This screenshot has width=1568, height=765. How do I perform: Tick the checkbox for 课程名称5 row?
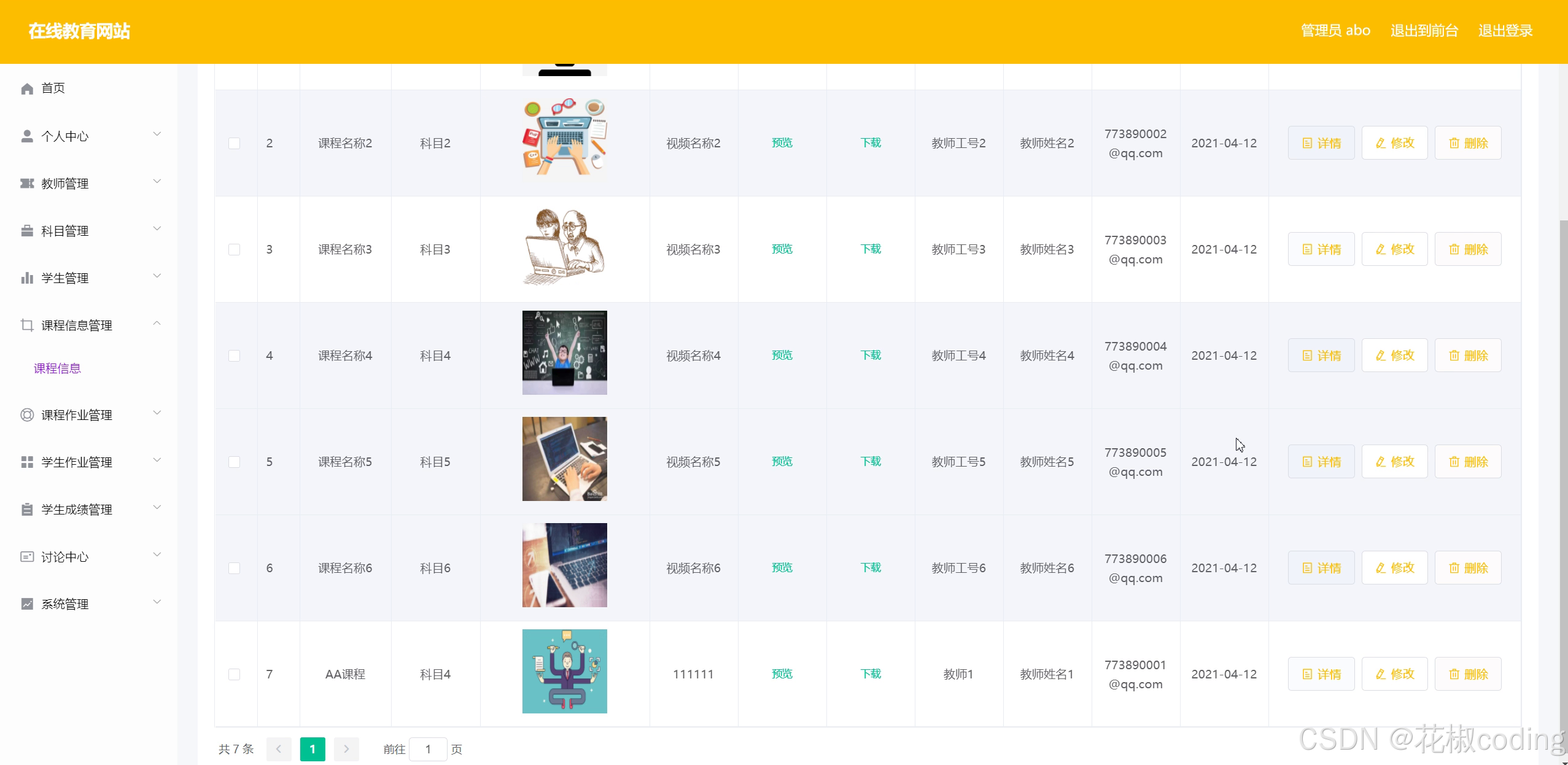pos(234,462)
